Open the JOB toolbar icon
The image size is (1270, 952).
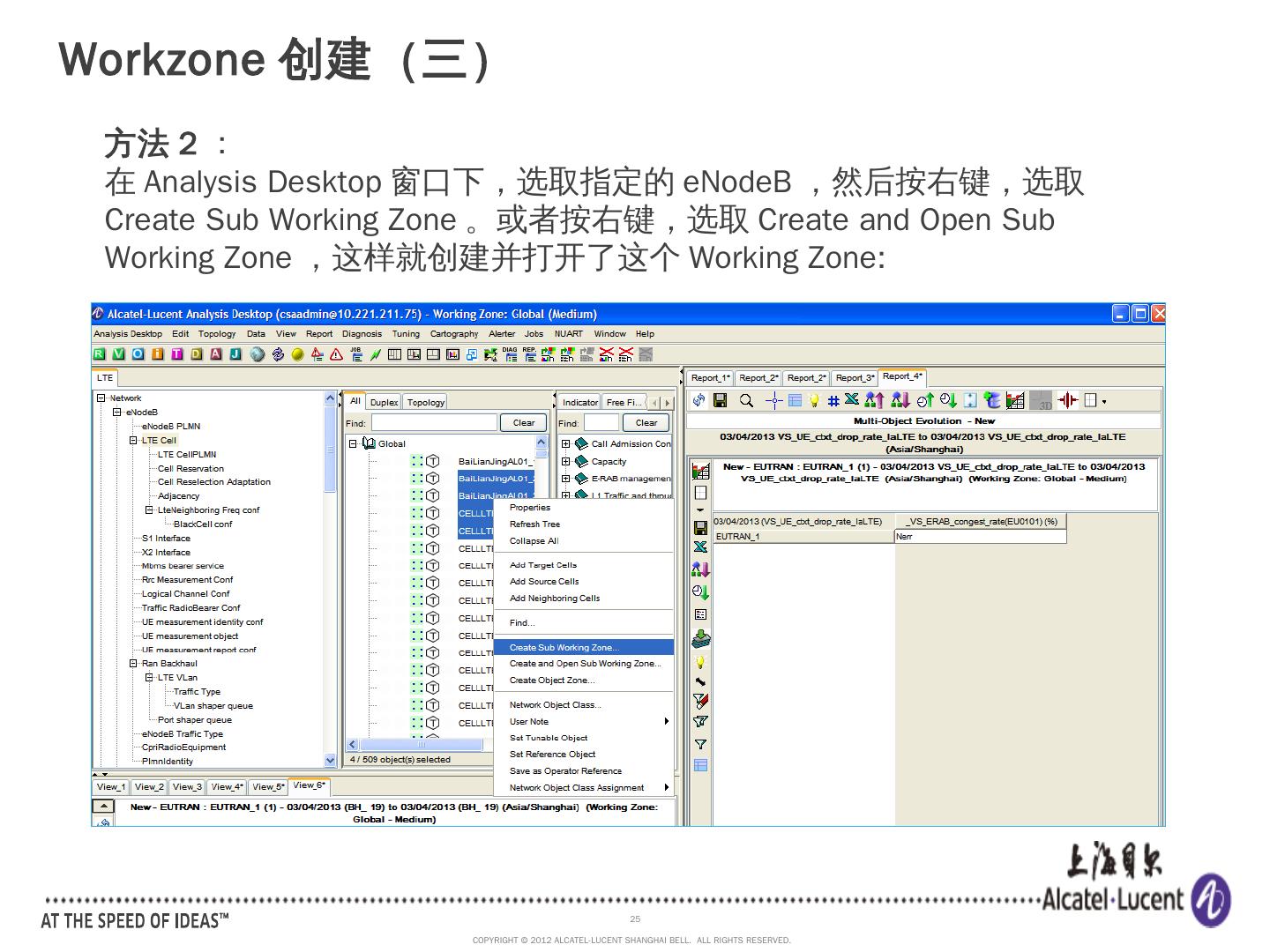tap(356, 353)
